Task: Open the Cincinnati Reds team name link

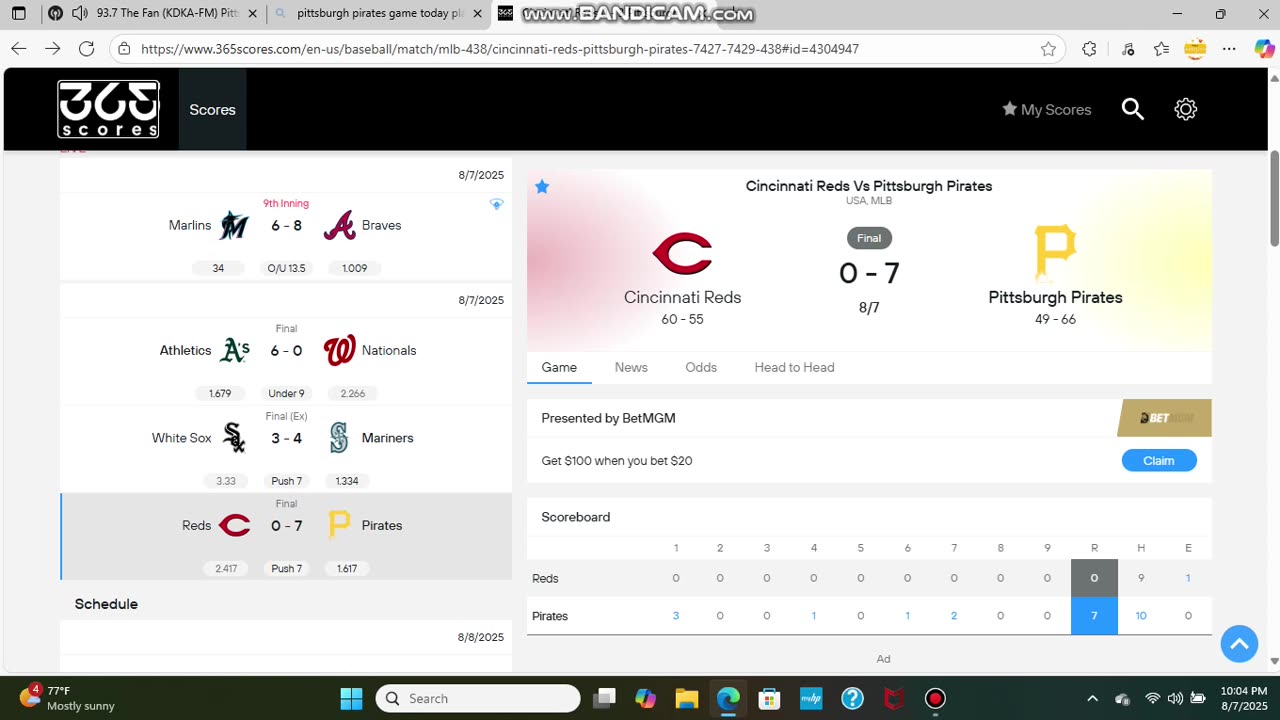Action: [x=682, y=297]
